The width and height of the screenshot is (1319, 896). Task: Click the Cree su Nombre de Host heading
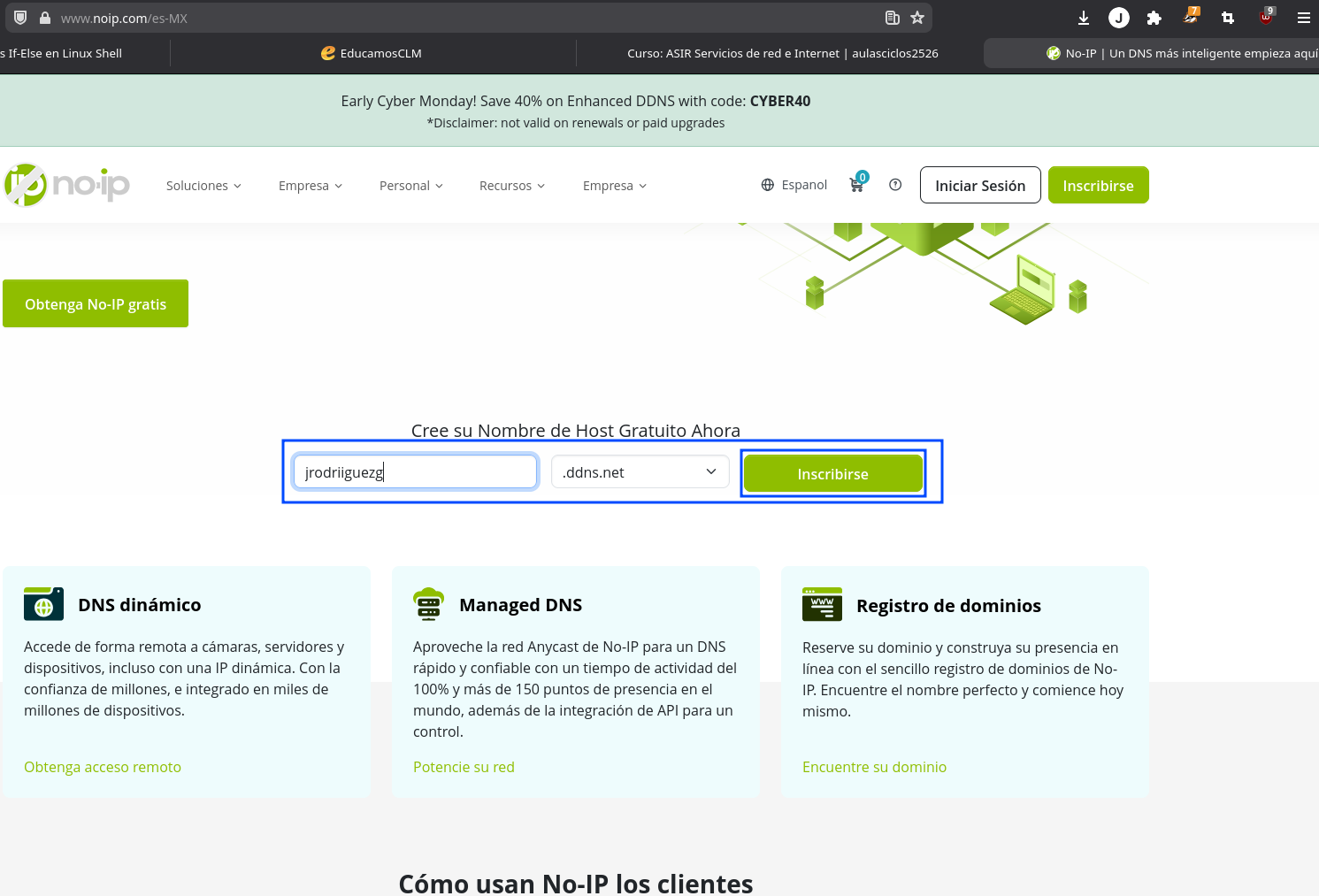(x=576, y=431)
